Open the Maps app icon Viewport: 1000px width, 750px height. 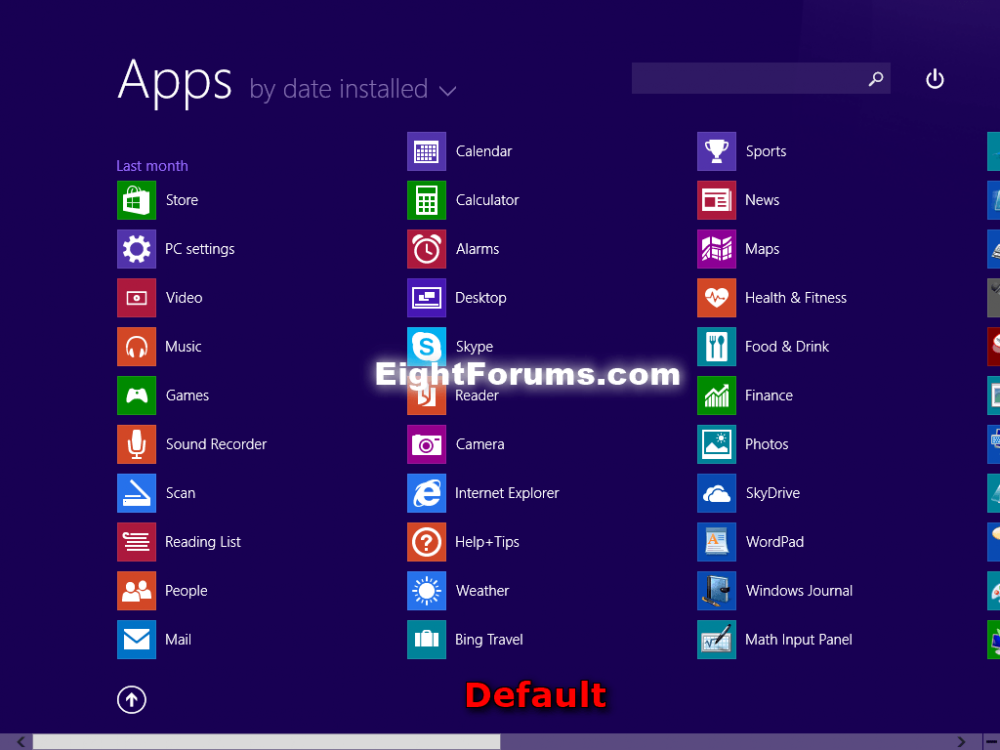pyautogui.click(x=717, y=249)
